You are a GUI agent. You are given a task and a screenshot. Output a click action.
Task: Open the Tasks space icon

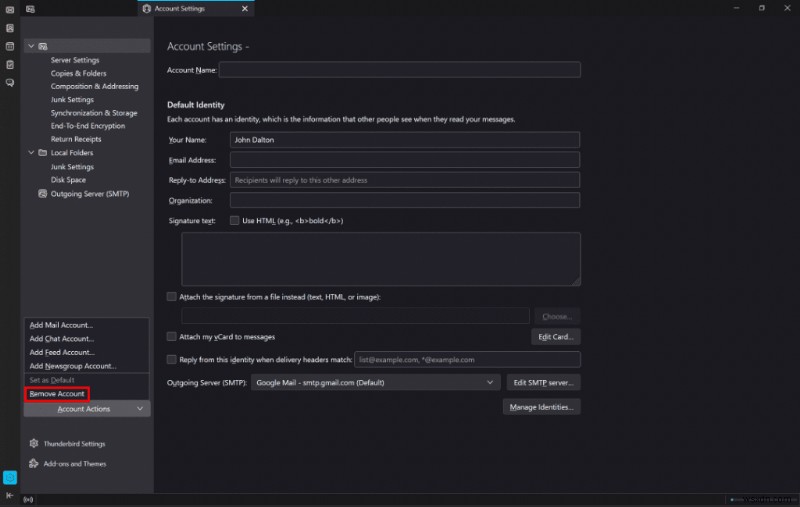pyautogui.click(x=10, y=65)
